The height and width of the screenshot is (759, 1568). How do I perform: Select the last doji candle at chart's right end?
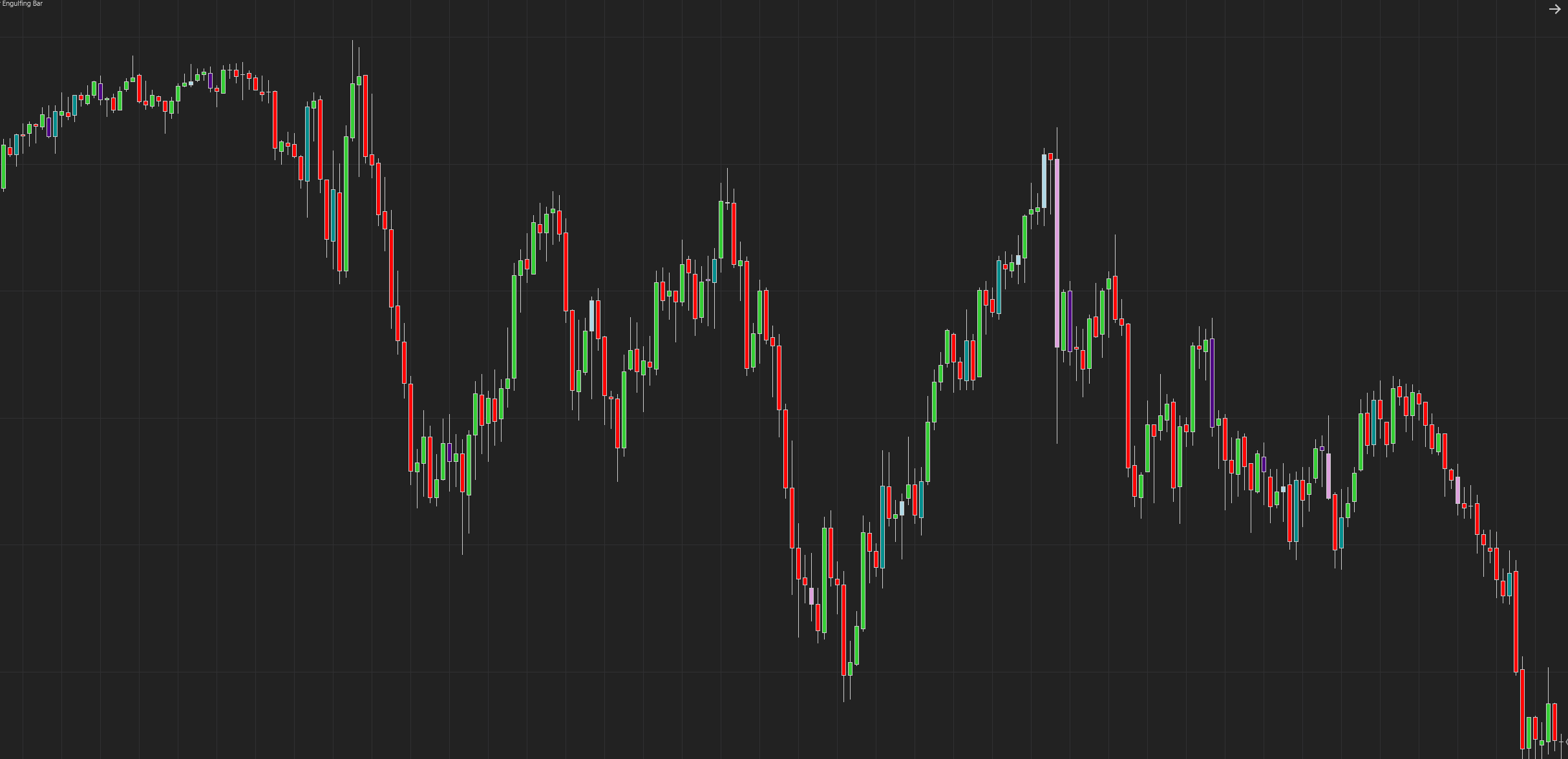pyautogui.click(x=1561, y=742)
